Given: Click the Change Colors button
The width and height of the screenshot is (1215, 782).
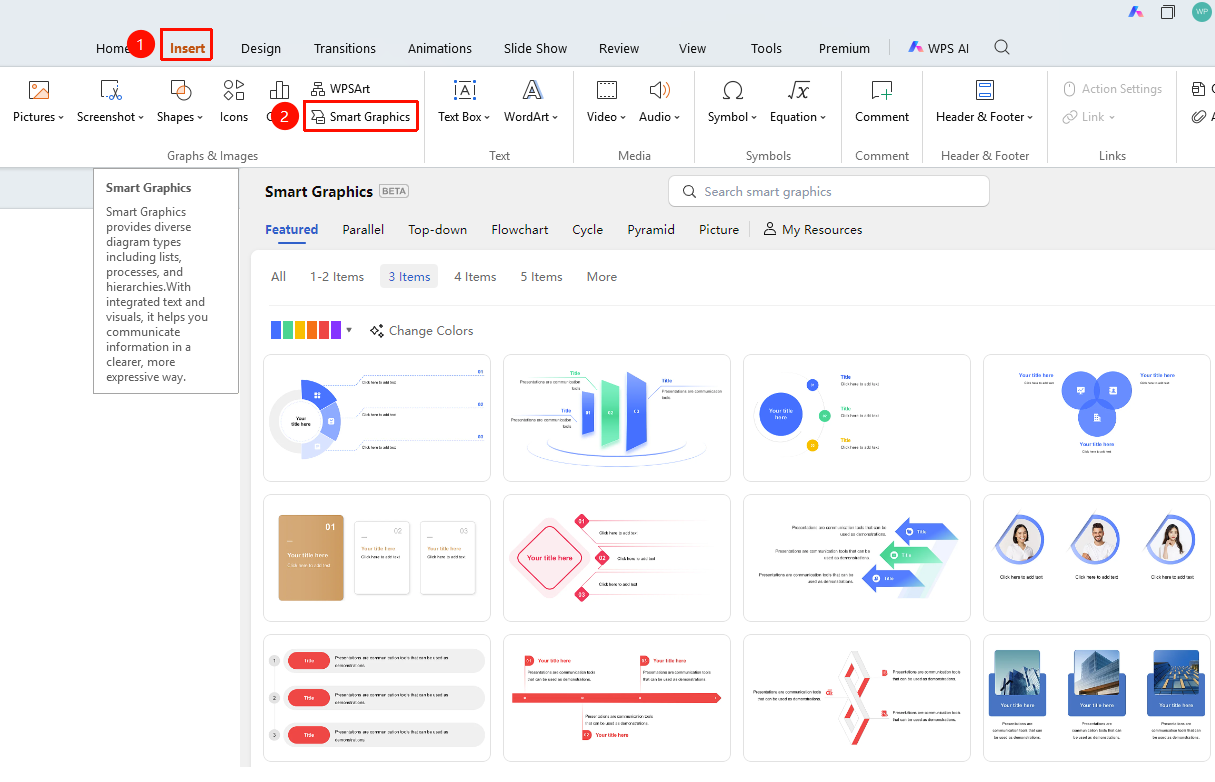Looking at the screenshot, I should [x=421, y=331].
